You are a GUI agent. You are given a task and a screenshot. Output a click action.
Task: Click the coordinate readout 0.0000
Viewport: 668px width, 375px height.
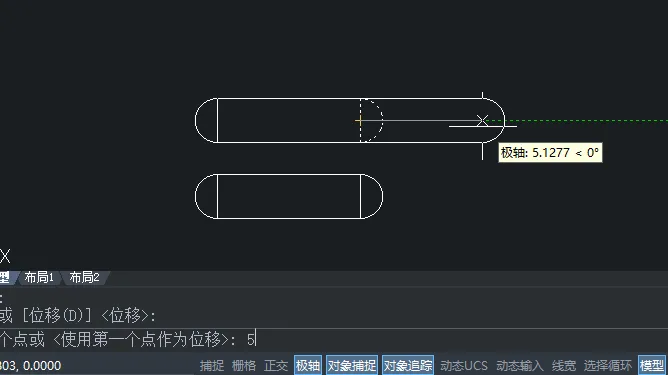click(x=42, y=366)
